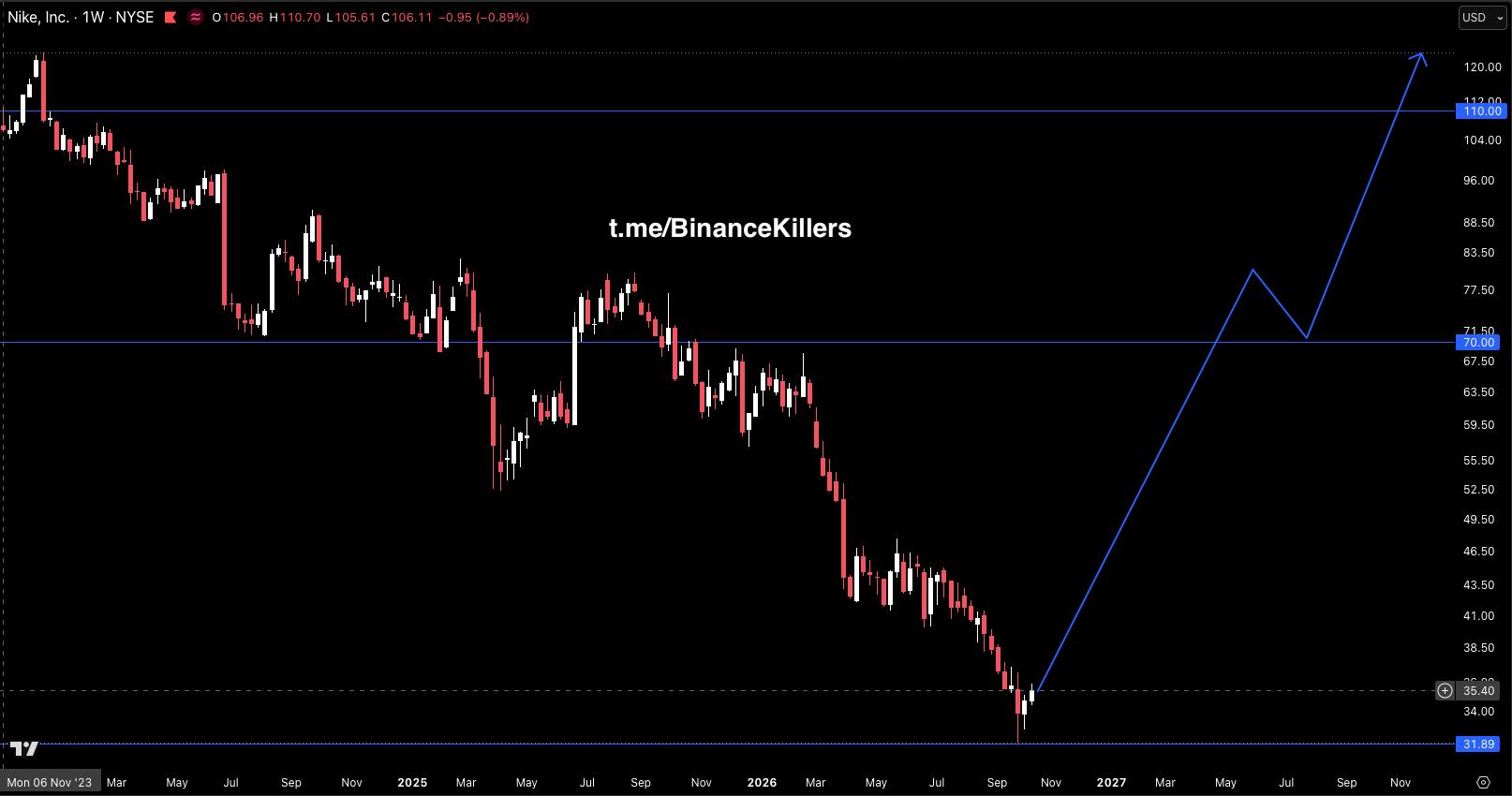Select the horizontal line drawn at 70.00
The width and height of the screenshot is (1512, 796).
coord(727,342)
